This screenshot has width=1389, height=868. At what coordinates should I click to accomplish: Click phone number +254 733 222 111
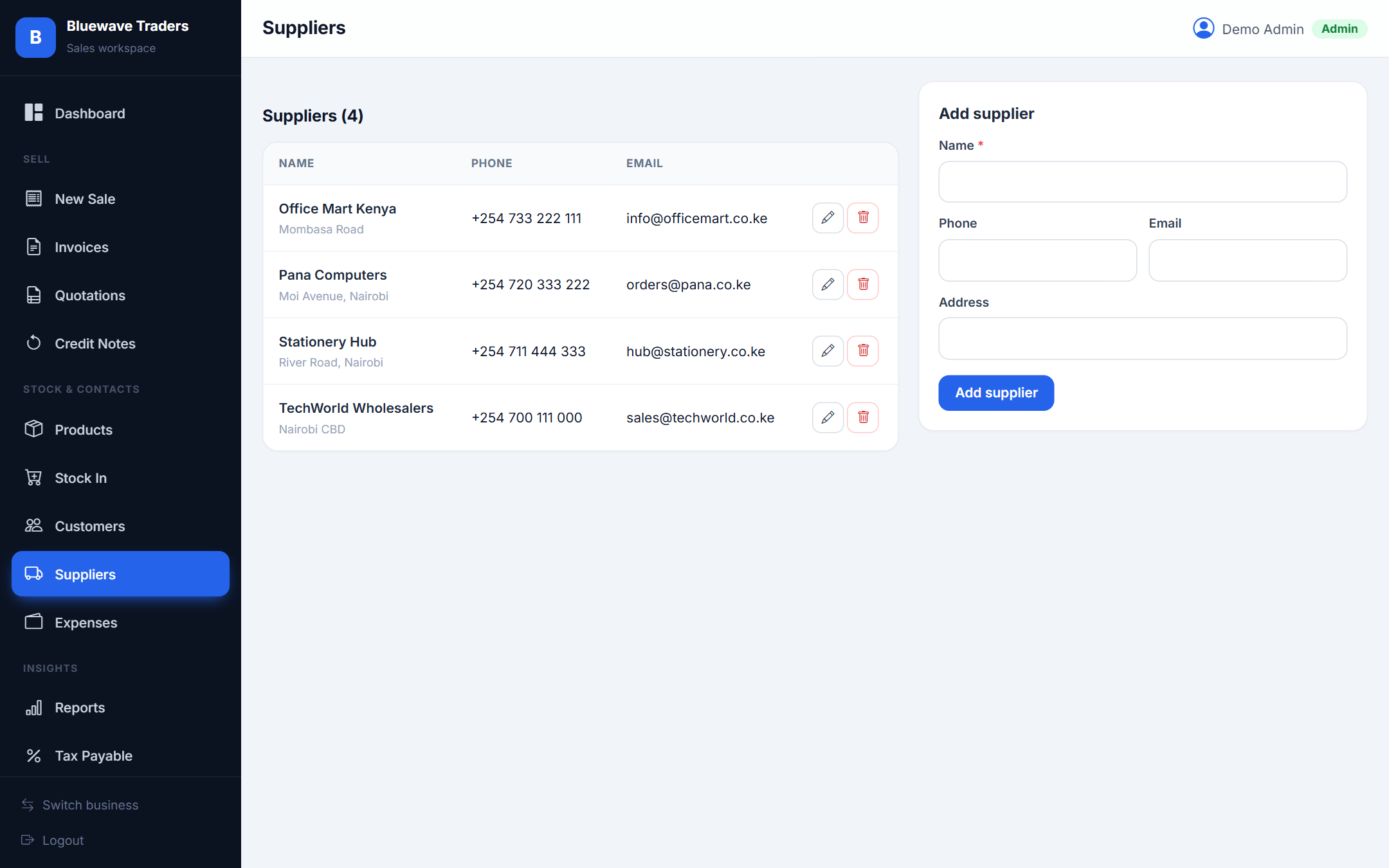click(527, 219)
